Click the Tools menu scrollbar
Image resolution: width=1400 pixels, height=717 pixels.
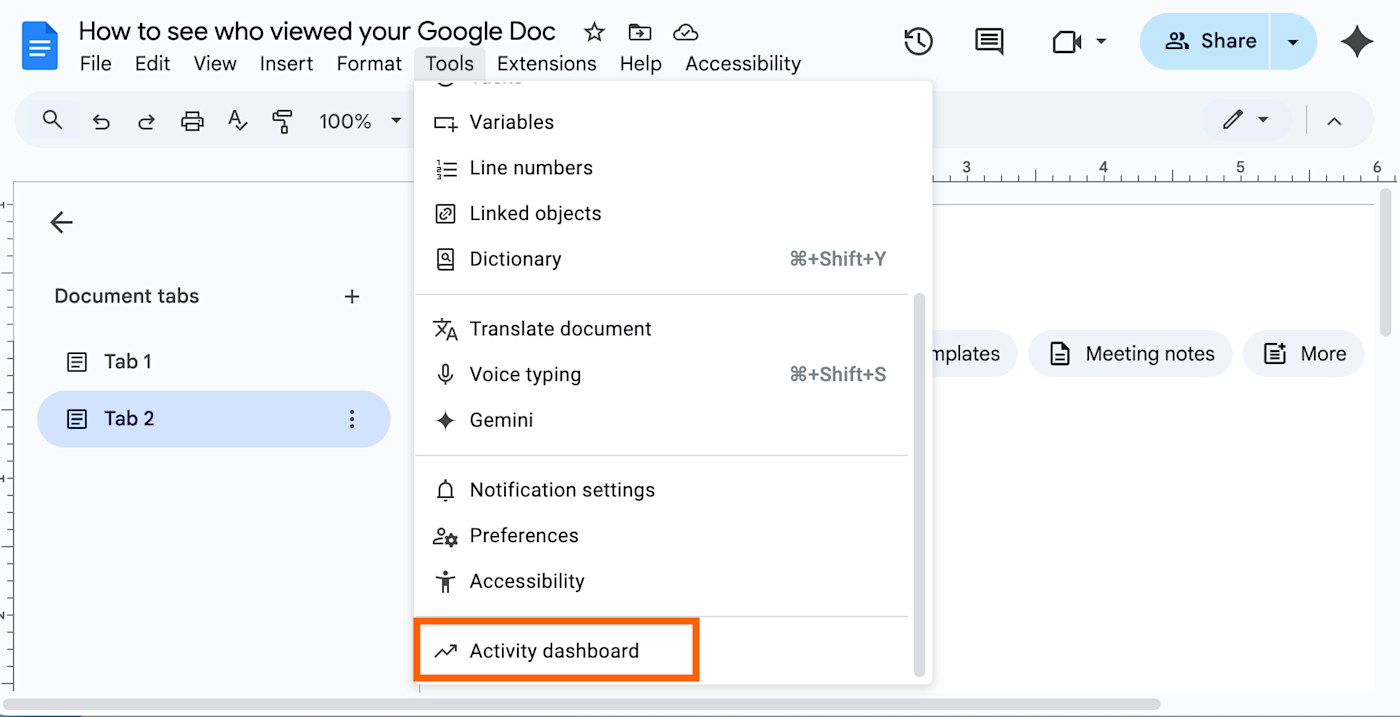[920, 485]
